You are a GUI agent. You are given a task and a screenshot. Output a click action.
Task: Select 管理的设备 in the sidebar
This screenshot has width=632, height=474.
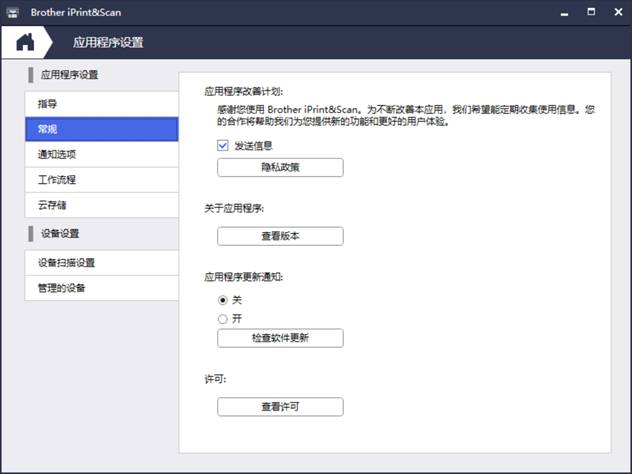[x=101, y=288]
